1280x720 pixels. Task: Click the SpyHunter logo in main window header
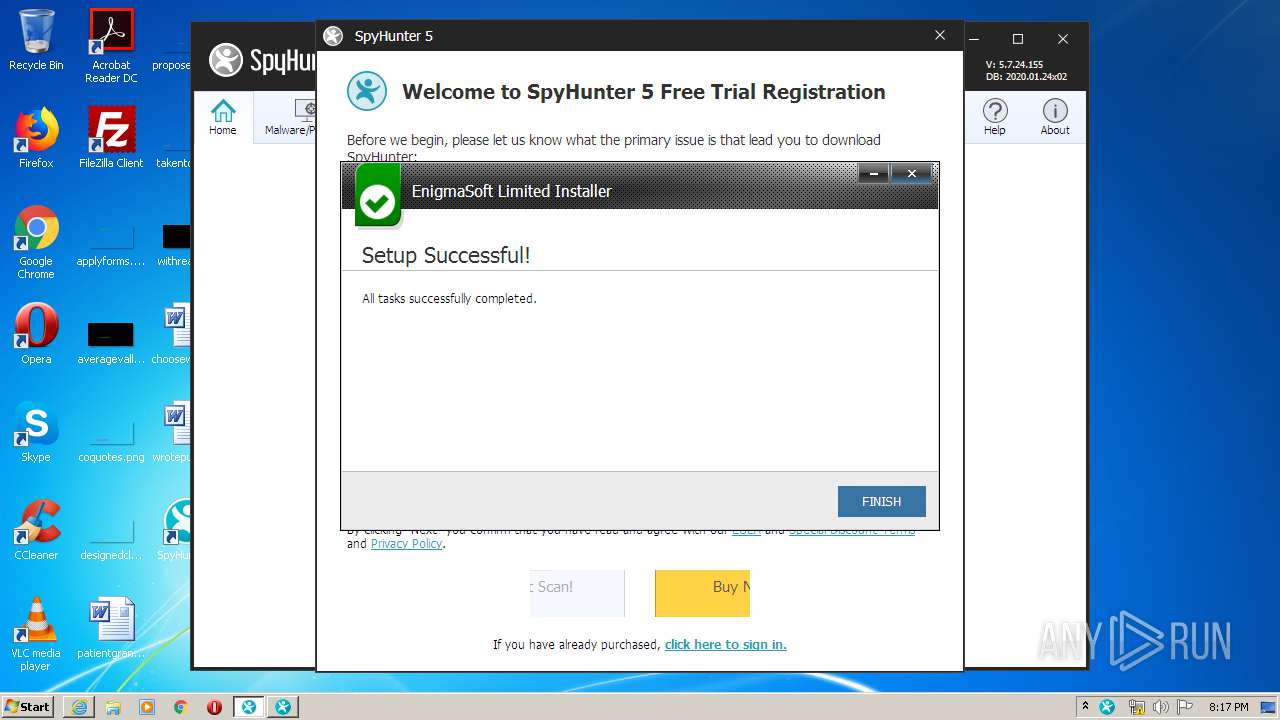pos(262,60)
